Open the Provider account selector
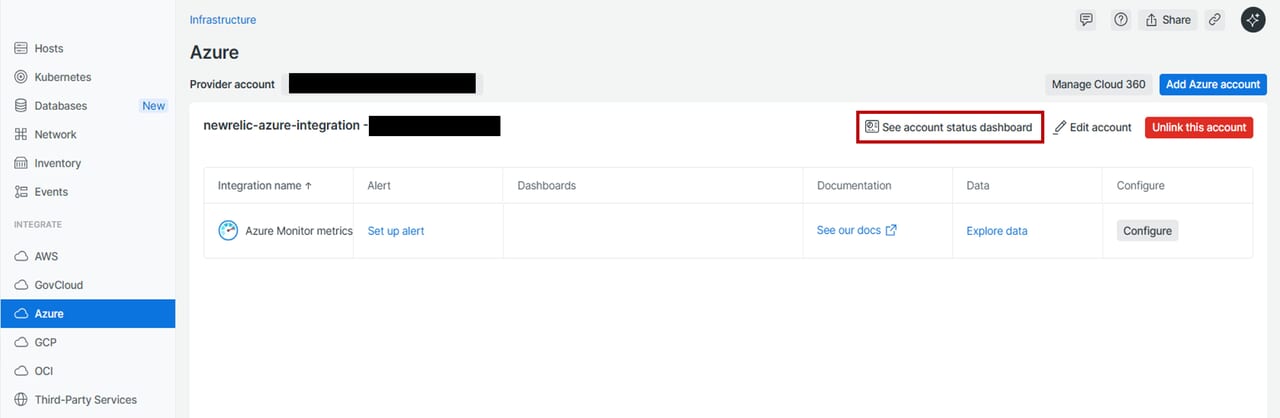 (x=381, y=84)
